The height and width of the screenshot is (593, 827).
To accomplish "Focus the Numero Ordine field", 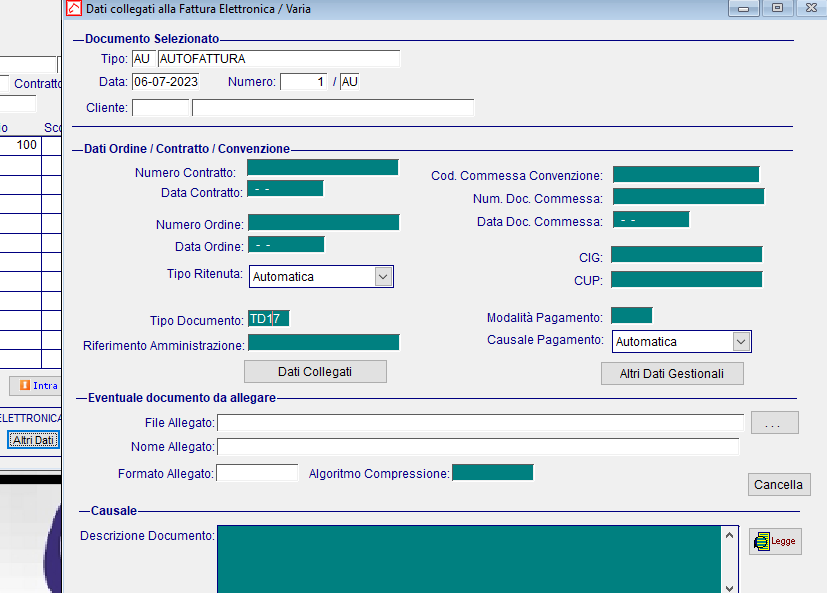I will click(x=324, y=222).
